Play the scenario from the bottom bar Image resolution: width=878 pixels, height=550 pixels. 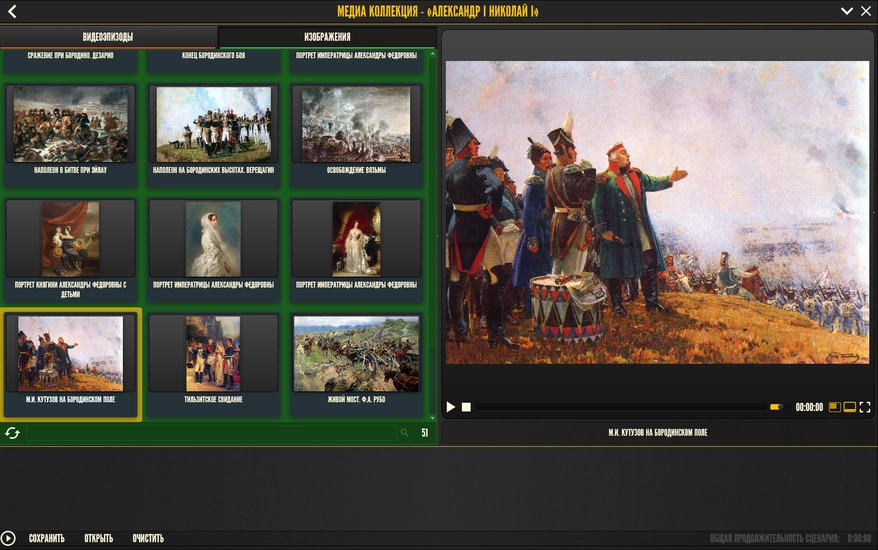click(x=9, y=538)
